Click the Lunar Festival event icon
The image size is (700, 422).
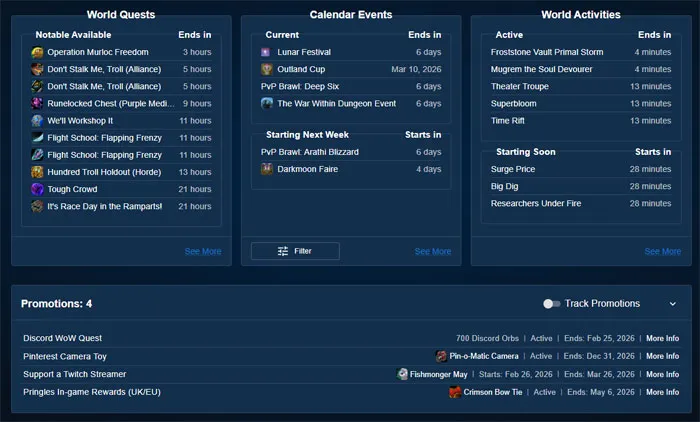click(266, 52)
